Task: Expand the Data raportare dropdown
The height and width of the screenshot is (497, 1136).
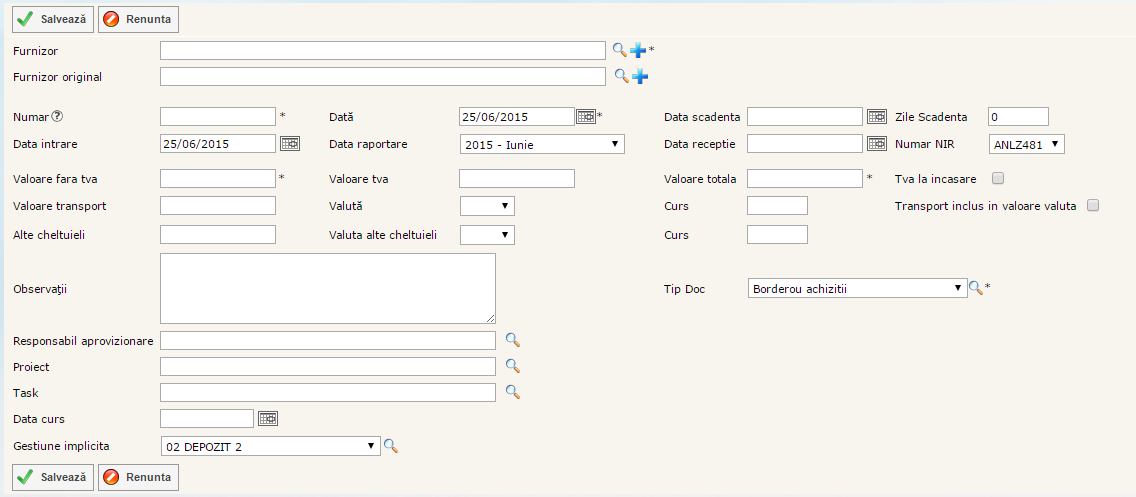Action: [x=541, y=144]
